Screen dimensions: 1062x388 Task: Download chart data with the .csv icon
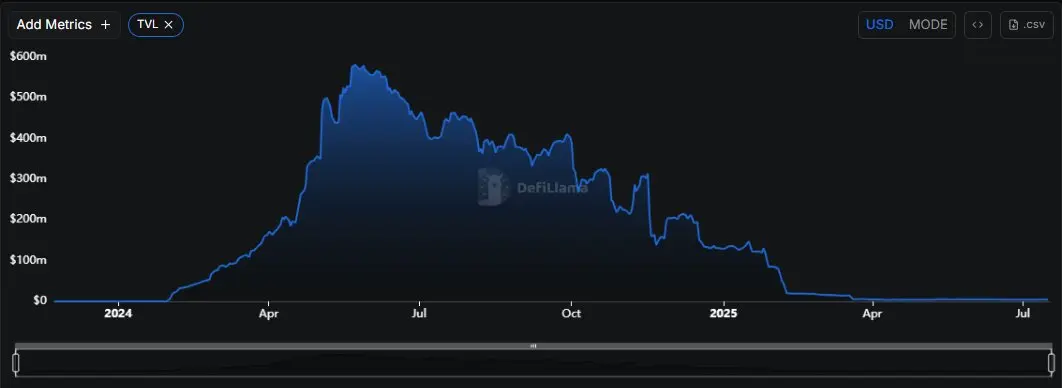click(1027, 24)
